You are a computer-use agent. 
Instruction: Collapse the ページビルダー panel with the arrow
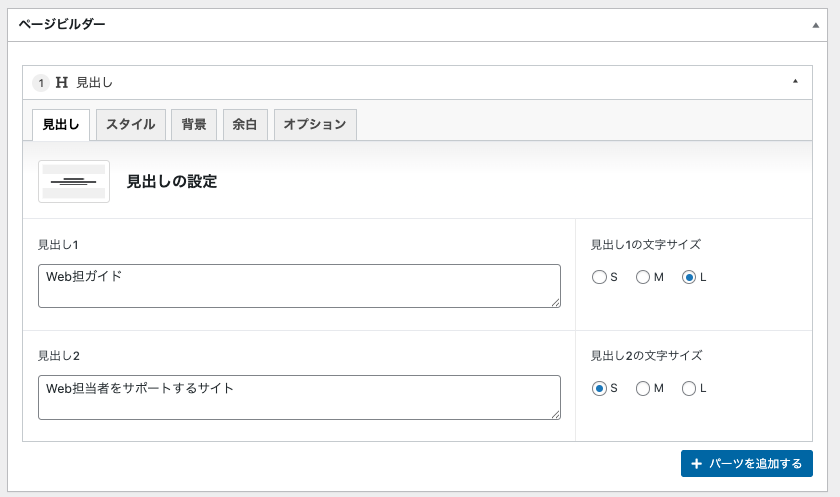(816, 24)
